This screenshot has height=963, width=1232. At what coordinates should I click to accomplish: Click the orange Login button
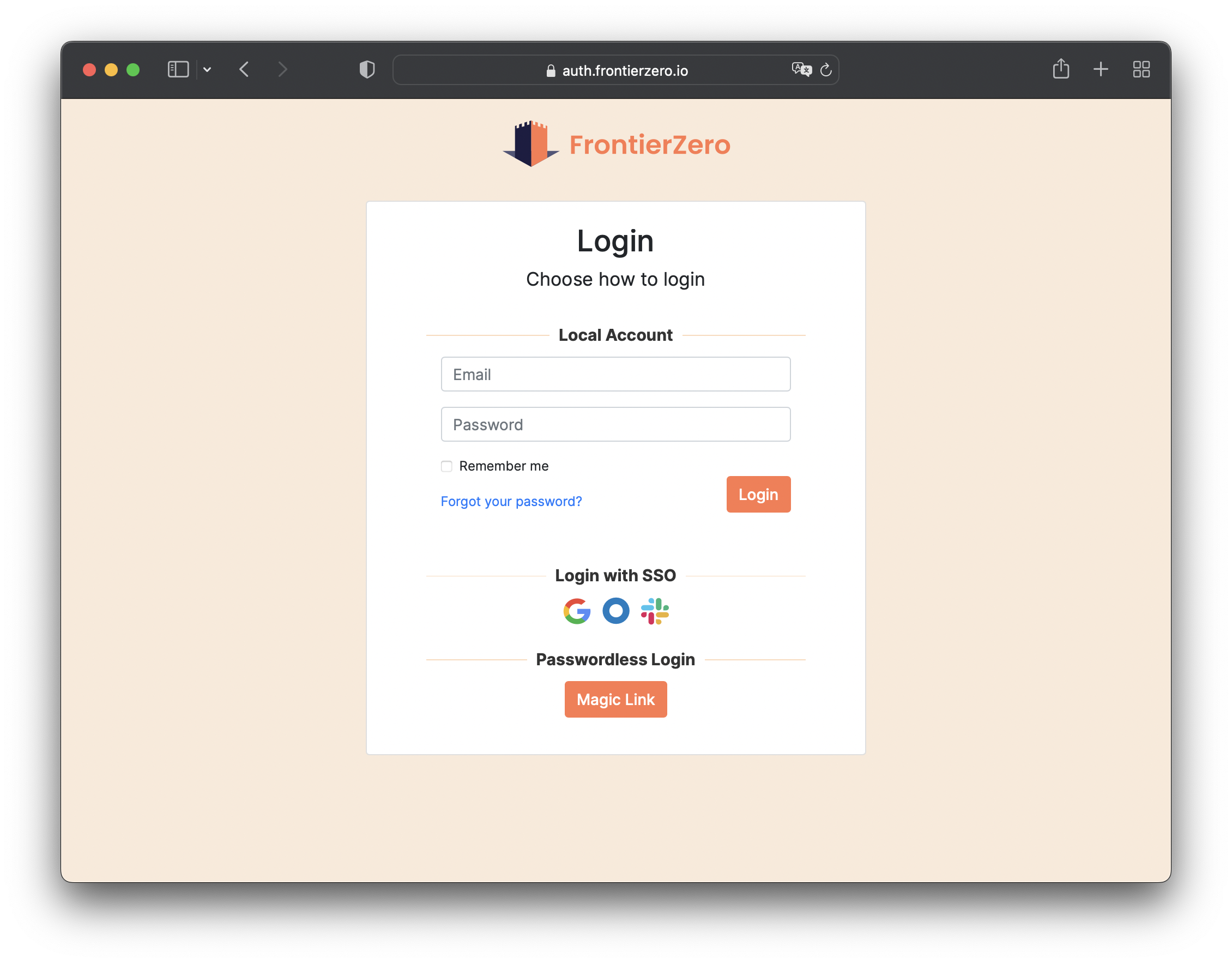(x=758, y=494)
